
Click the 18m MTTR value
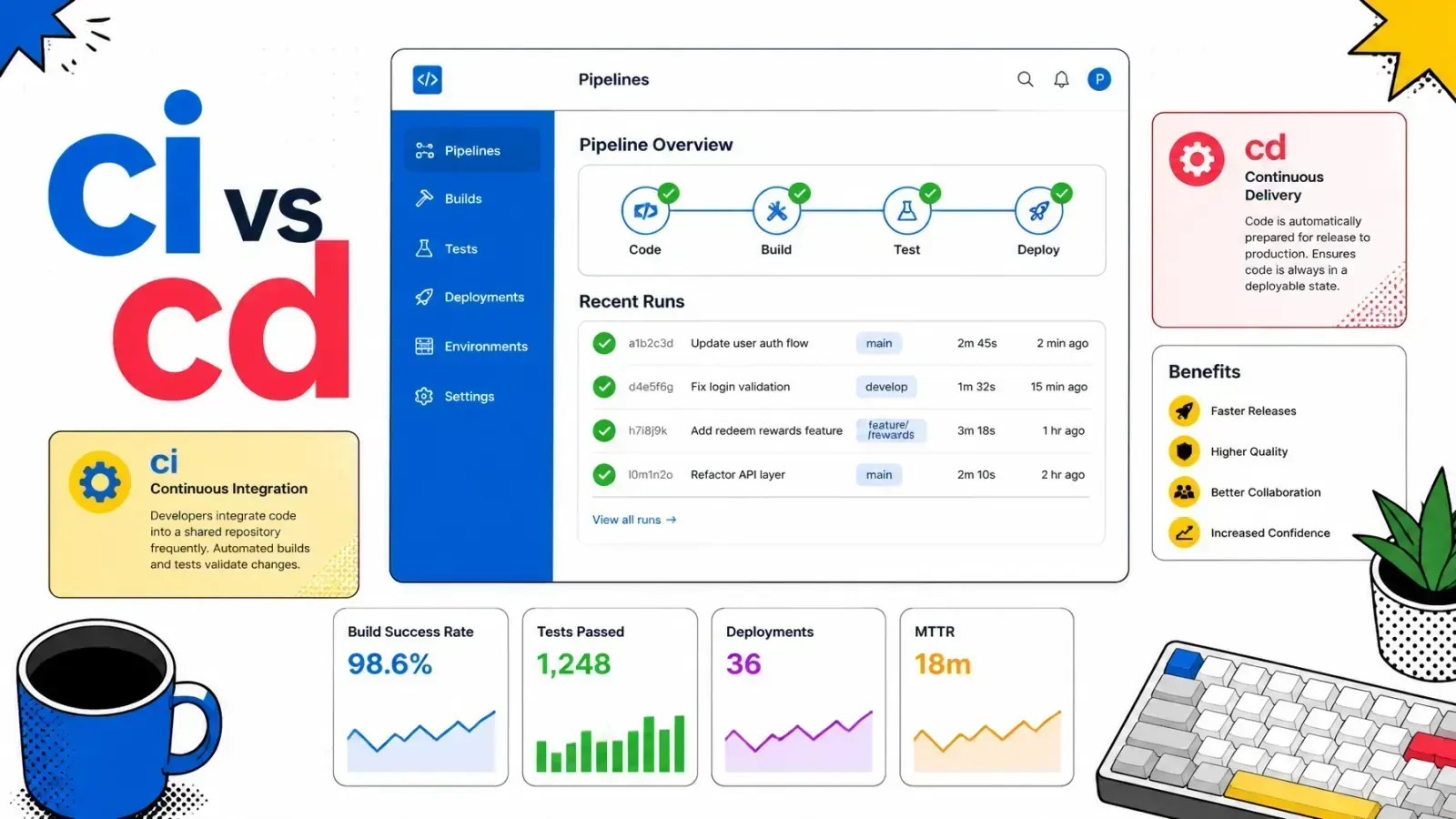click(943, 664)
